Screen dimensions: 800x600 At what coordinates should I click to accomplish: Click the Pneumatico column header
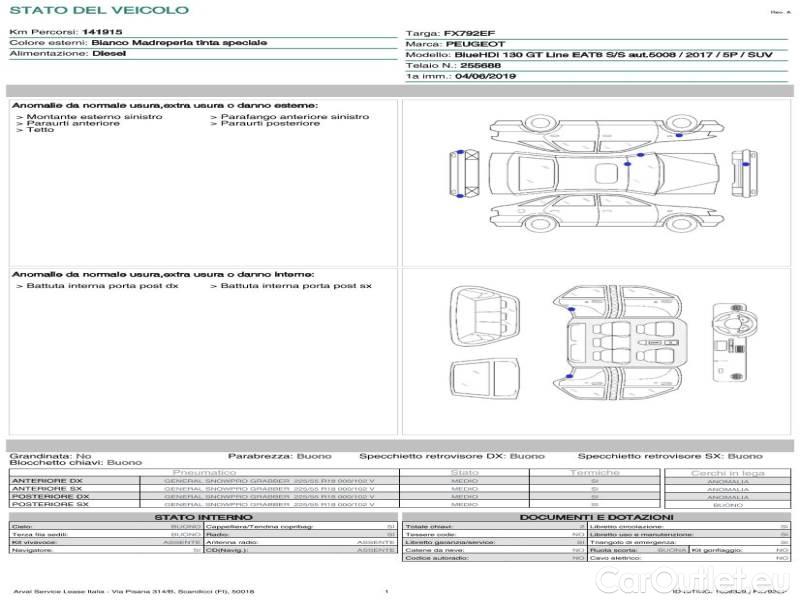pos(204,472)
